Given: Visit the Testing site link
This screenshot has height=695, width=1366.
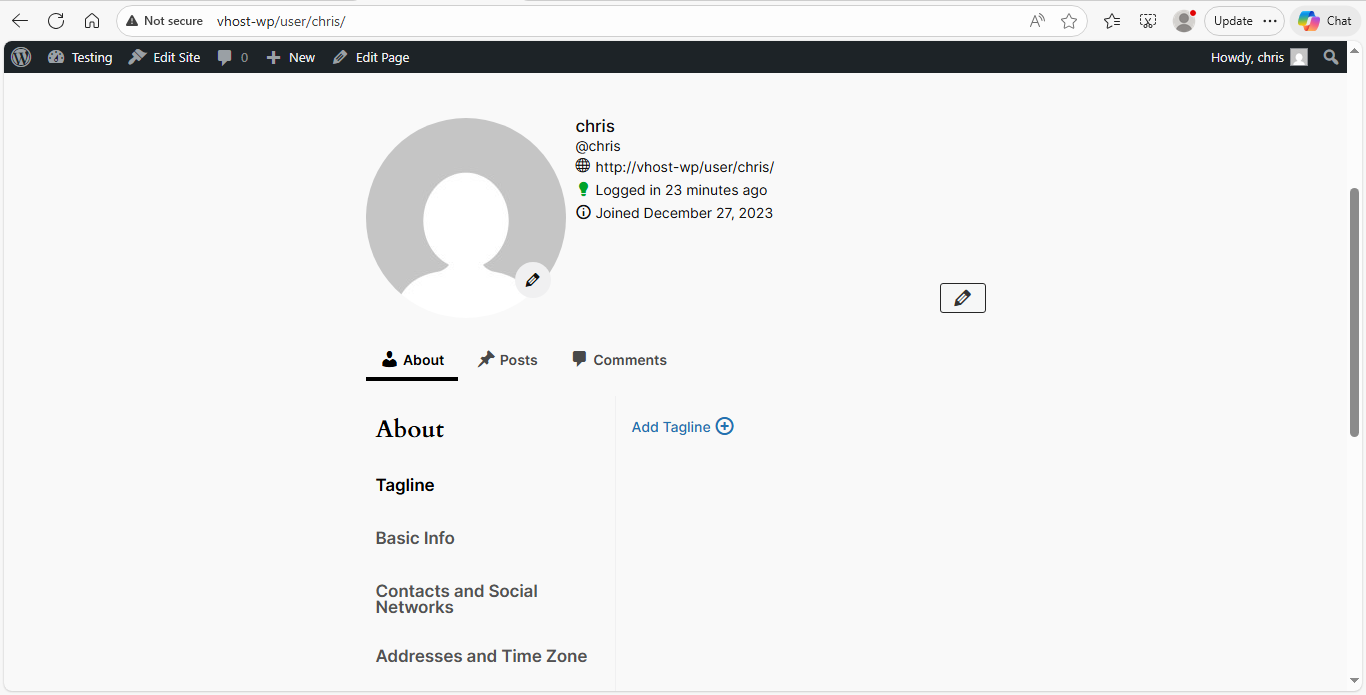Looking at the screenshot, I should pos(80,57).
